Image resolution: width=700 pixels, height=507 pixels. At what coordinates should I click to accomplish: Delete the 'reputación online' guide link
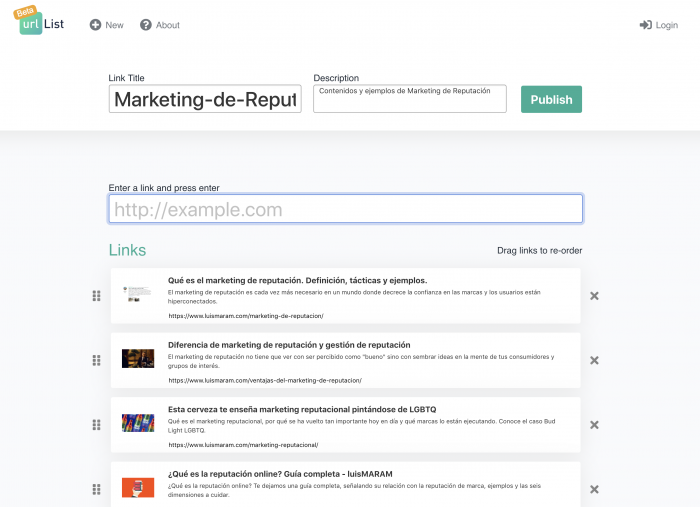(594, 489)
